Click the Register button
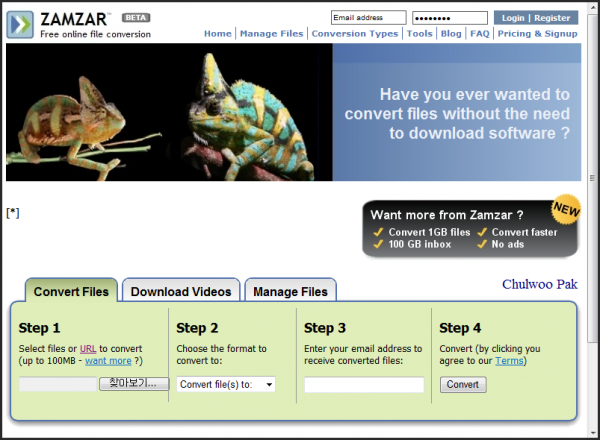Viewport: 600px width, 440px height. 554,18
